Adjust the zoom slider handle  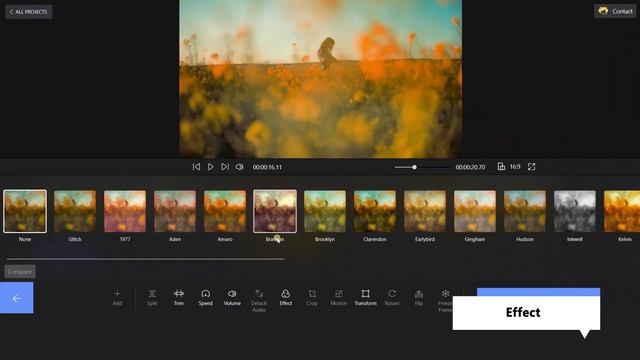(x=414, y=167)
